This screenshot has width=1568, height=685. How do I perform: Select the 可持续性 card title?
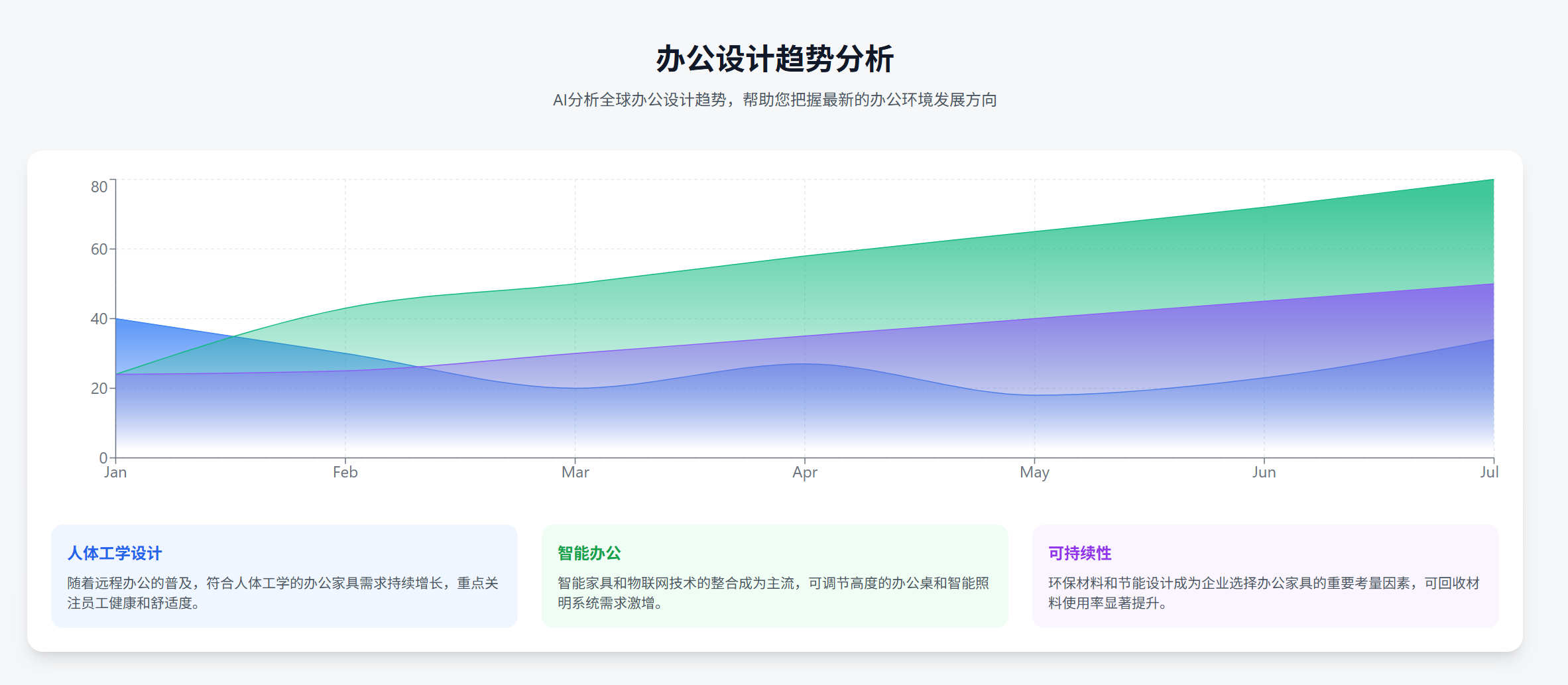tap(1080, 553)
